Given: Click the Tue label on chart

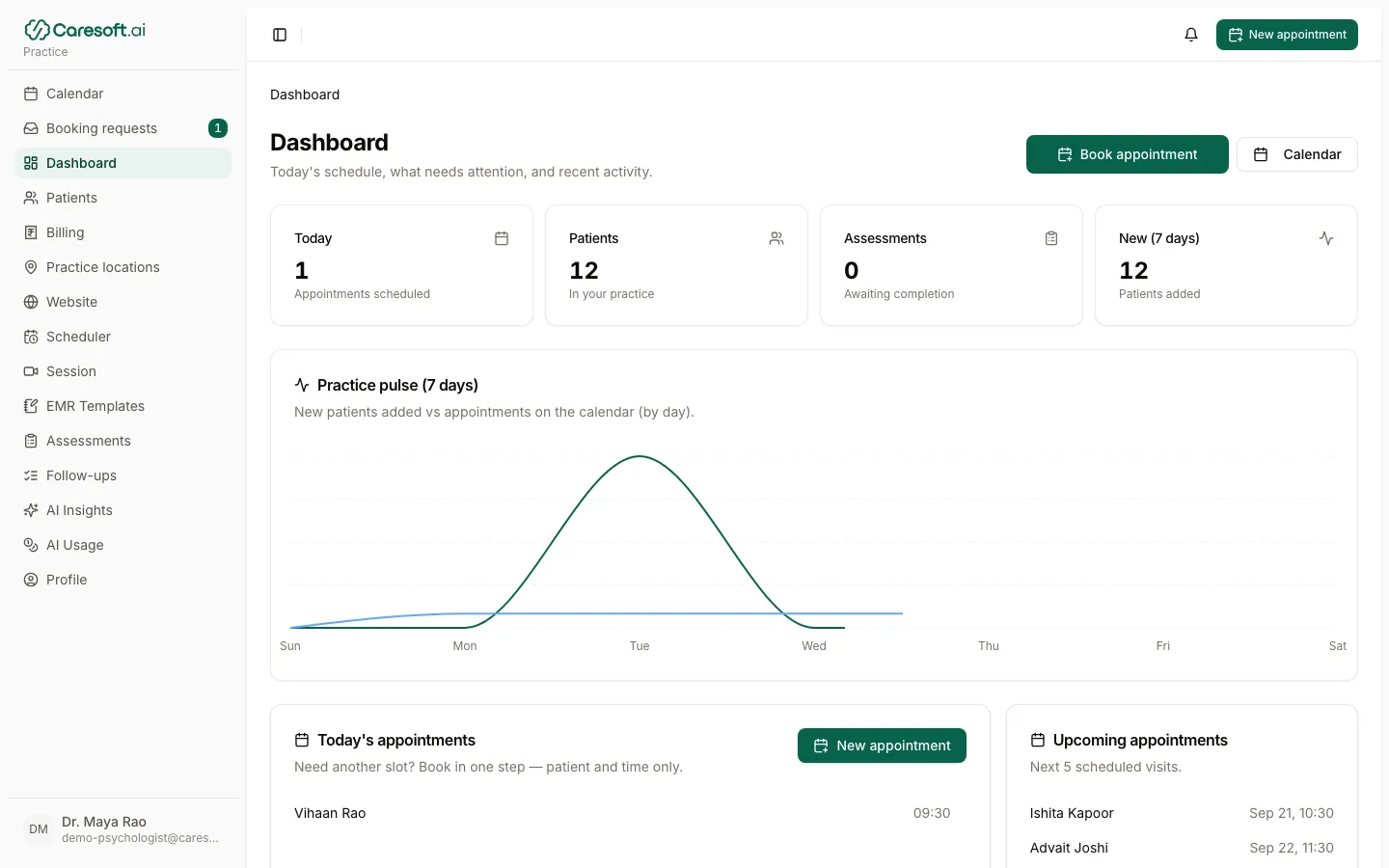Looking at the screenshot, I should [x=640, y=646].
